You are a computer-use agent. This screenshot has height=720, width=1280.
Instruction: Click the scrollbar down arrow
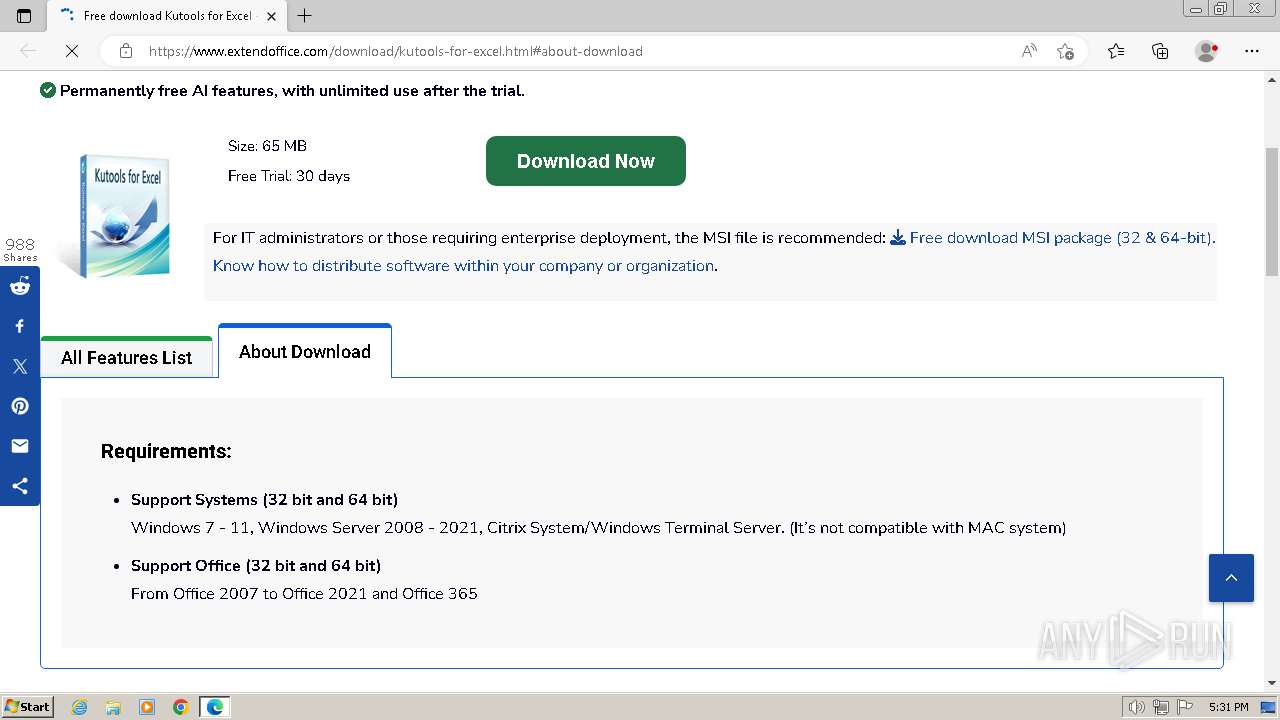tap(1272, 683)
